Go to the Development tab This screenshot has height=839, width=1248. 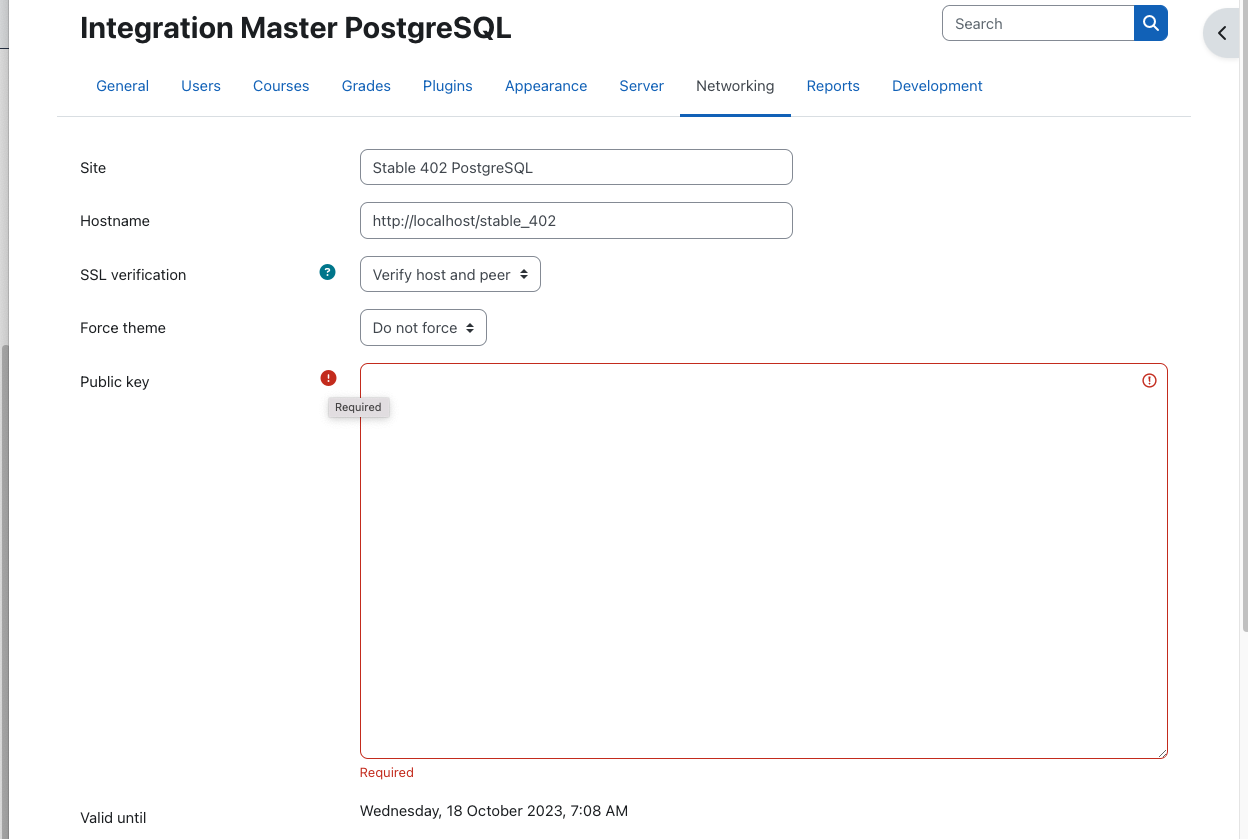coord(937,86)
